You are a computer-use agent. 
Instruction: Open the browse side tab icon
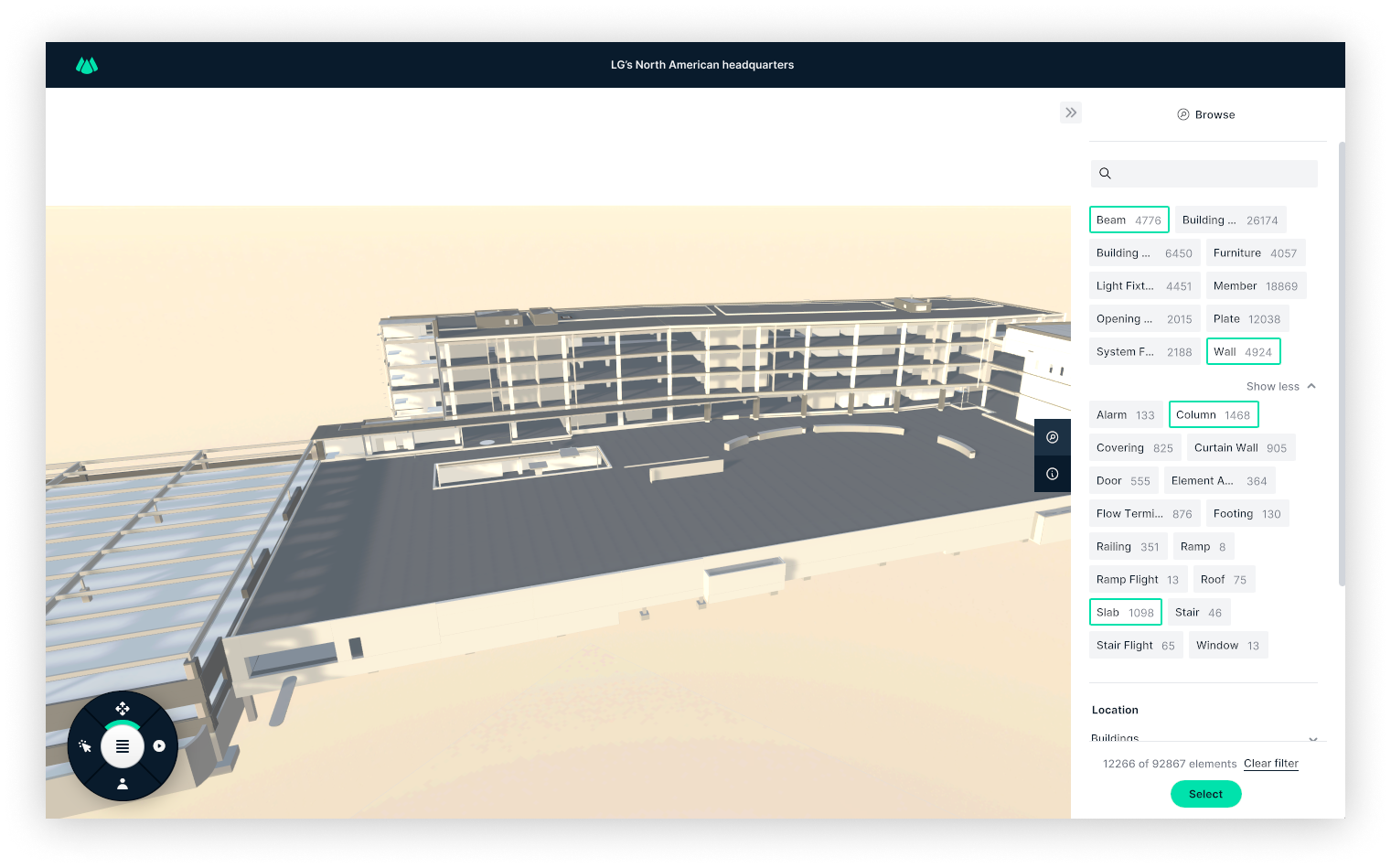1053,437
